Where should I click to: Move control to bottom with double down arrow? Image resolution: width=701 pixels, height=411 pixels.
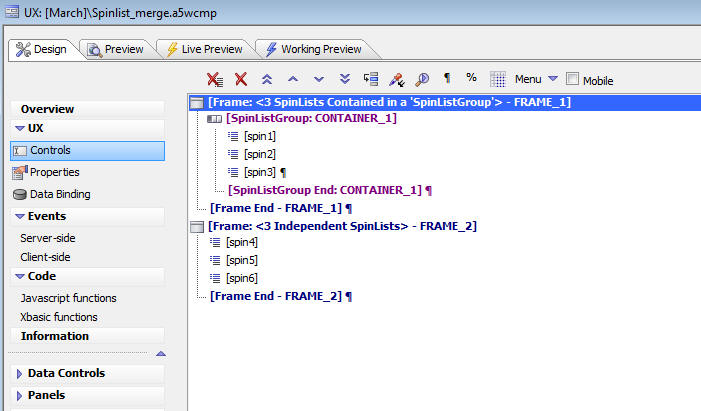click(345, 79)
